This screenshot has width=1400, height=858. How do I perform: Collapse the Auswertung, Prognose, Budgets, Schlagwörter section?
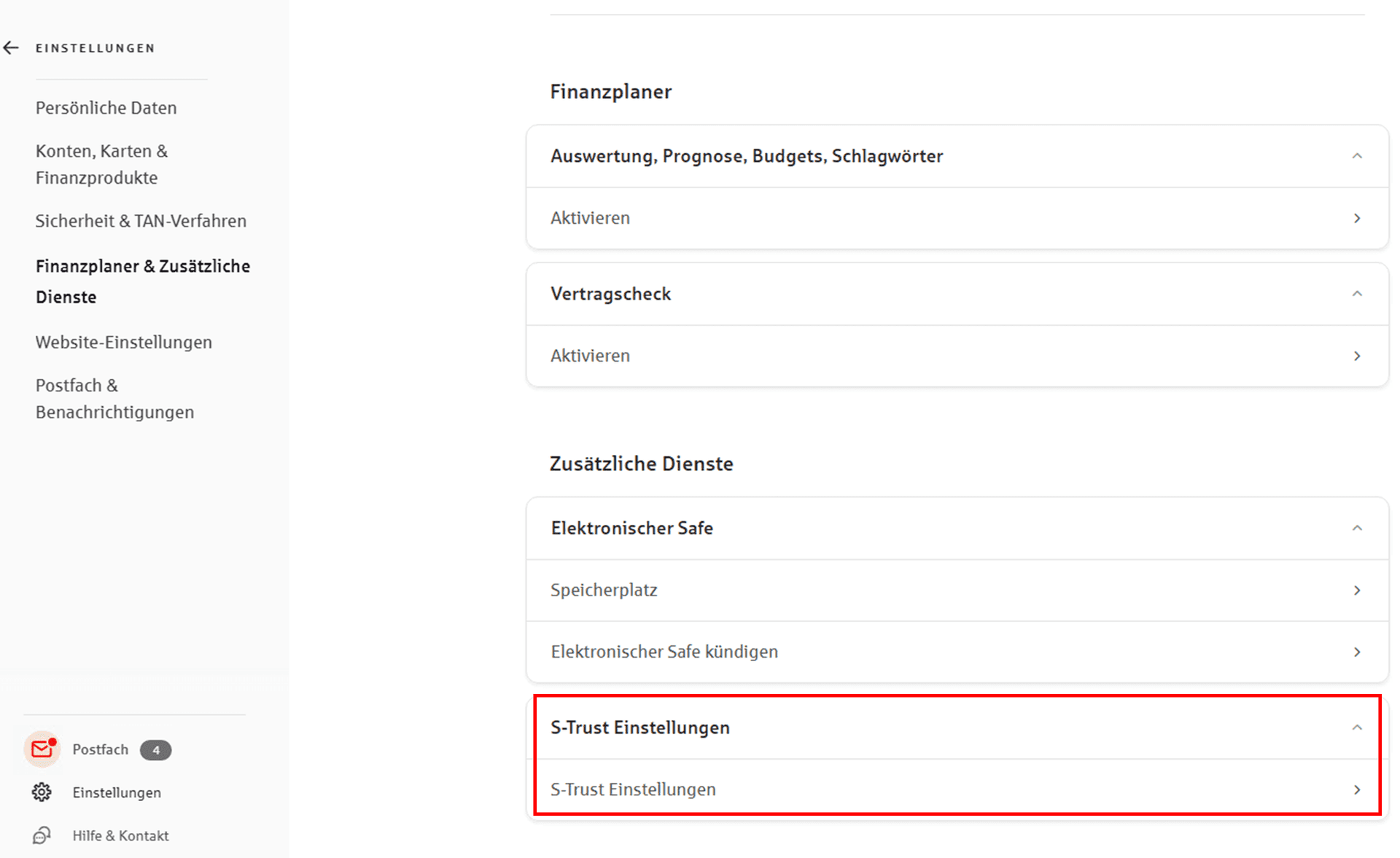1357,156
